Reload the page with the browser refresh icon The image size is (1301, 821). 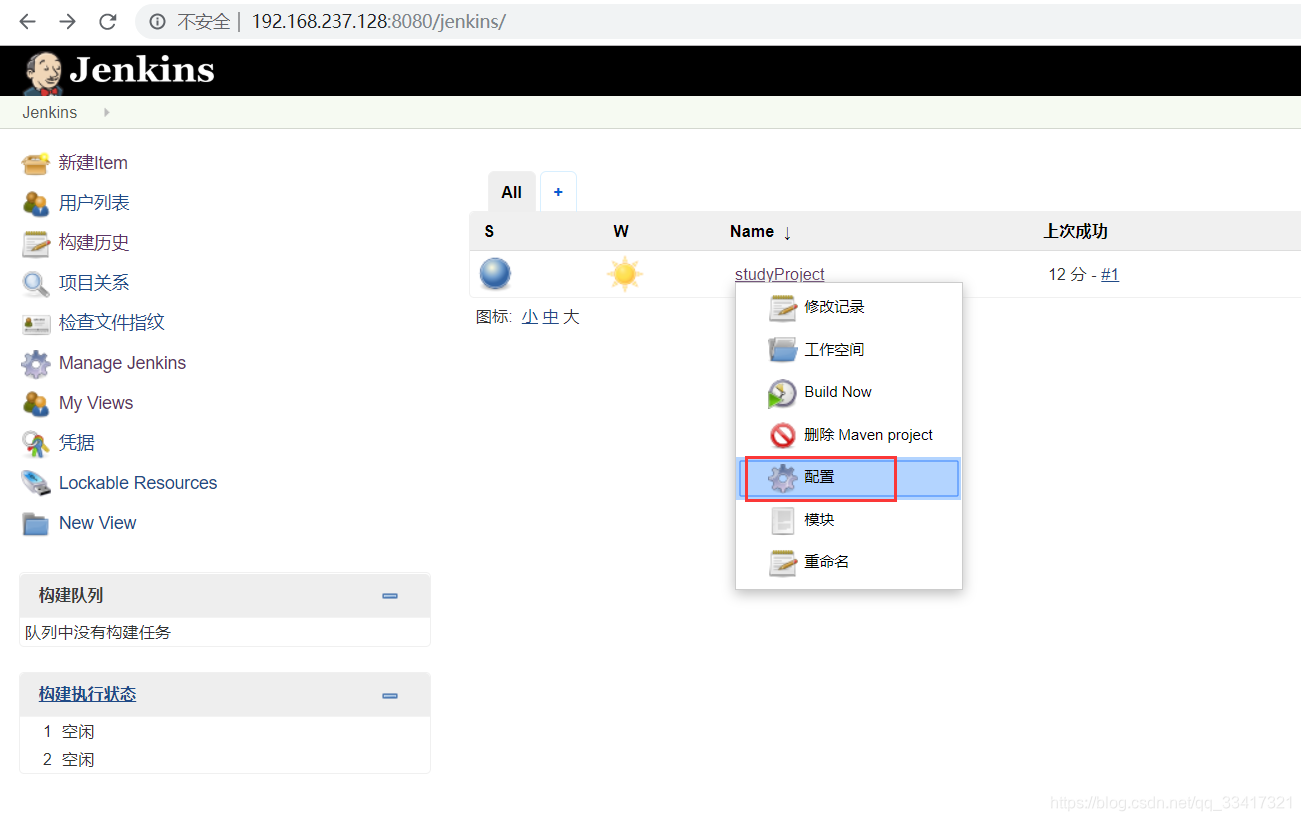[x=107, y=21]
